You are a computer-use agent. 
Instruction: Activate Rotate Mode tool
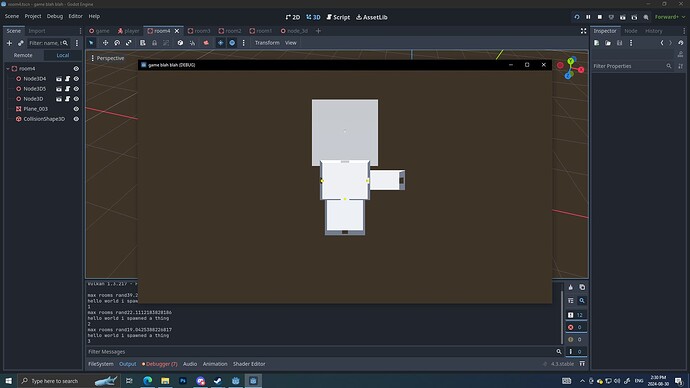[117, 43]
